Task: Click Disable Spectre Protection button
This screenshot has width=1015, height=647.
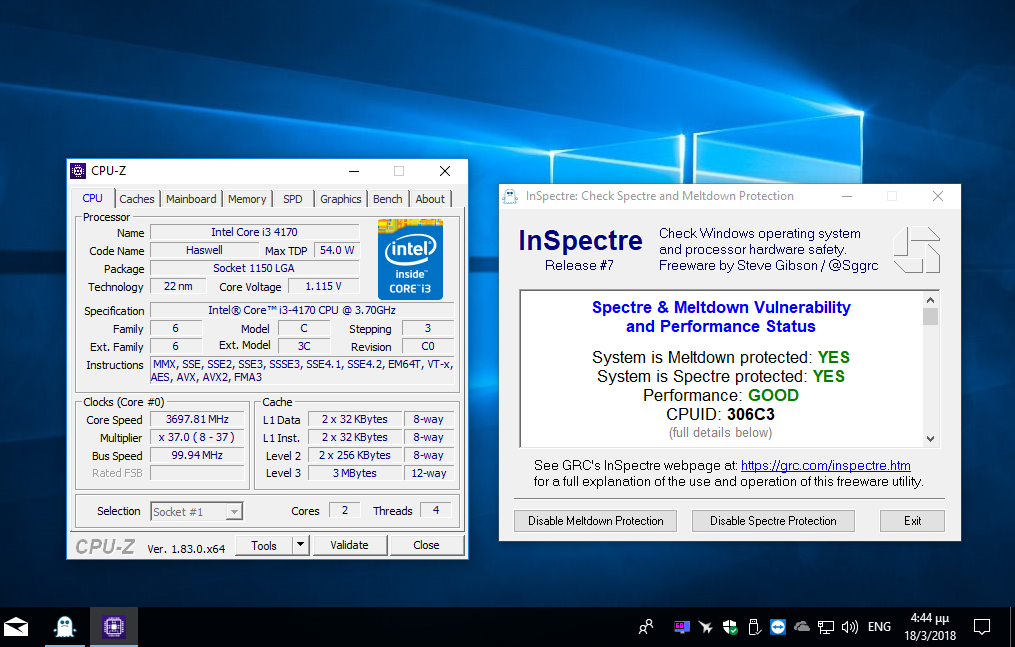Action: (773, 521)
